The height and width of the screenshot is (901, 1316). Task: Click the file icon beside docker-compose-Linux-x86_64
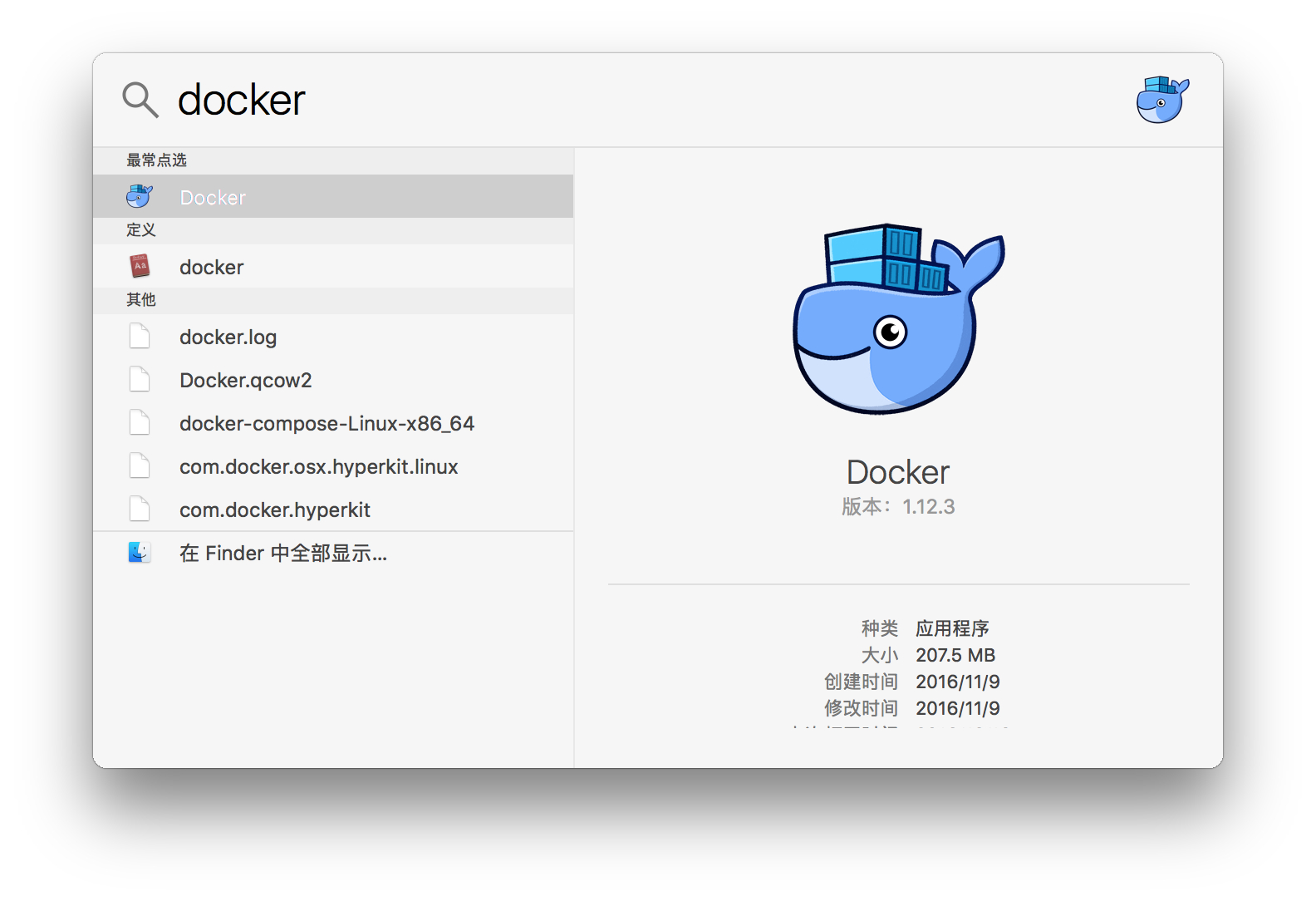pos(140,423)
